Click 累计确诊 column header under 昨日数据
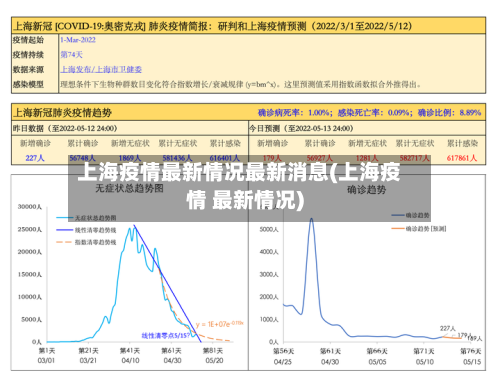Viewport: 500px width, 377px height. (83, 143)
